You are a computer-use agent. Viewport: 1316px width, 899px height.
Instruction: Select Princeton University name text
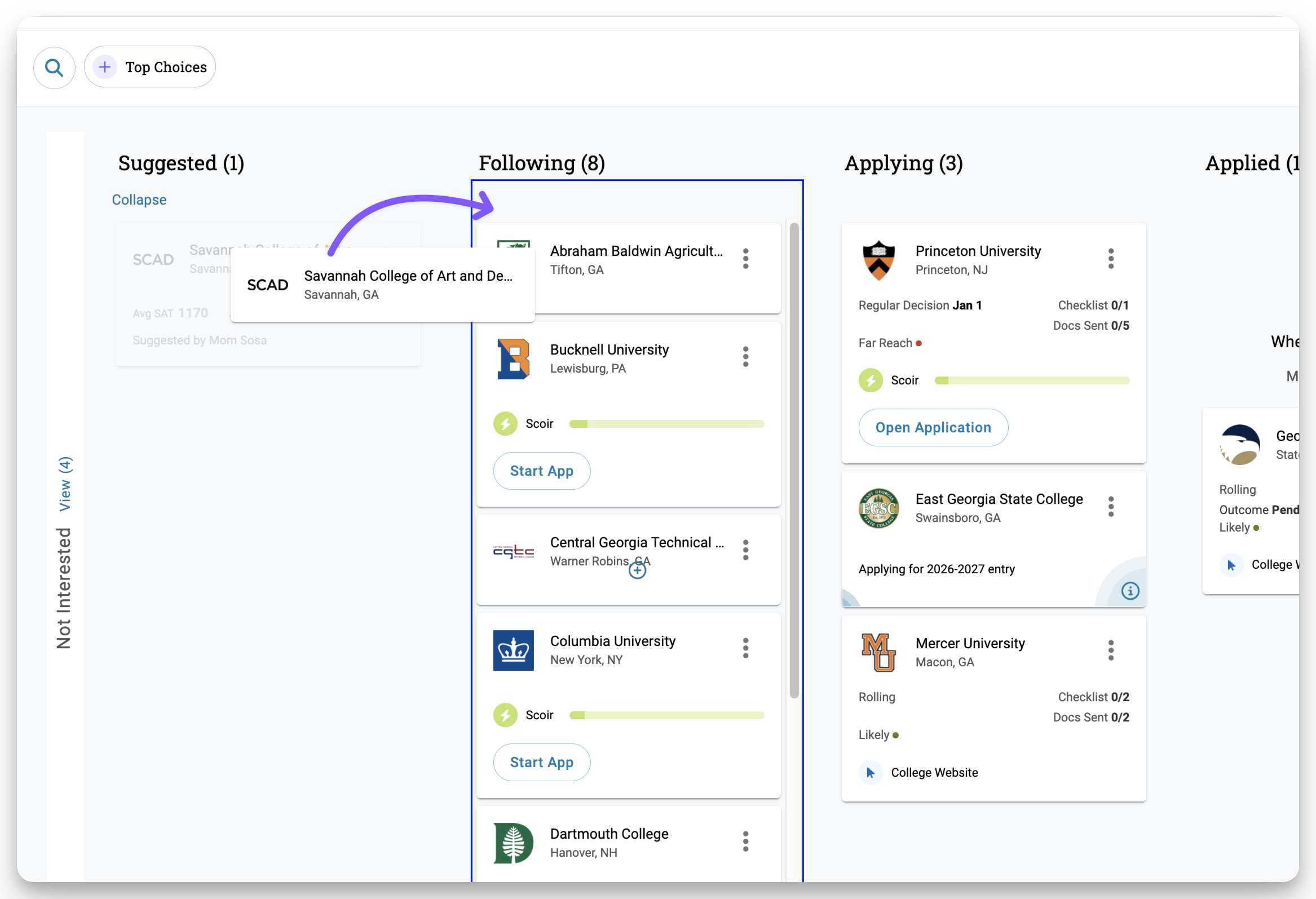978,251
